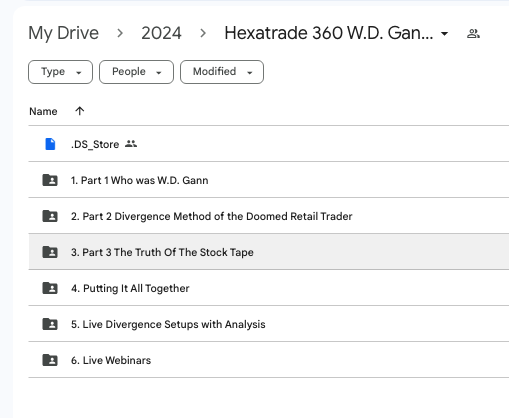The height and width of the screenshot is (418, 509).
Task: Open the Modified filter dropdown
Action: tap(222, 72)
